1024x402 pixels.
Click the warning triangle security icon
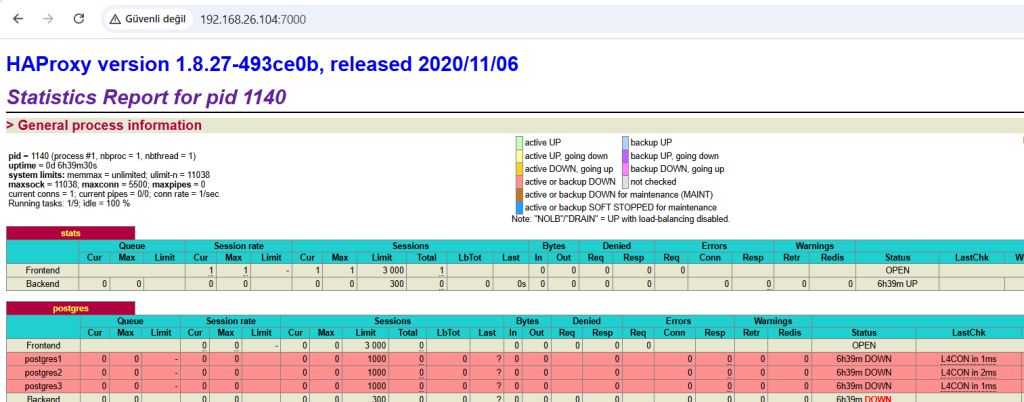click(117, 19)
